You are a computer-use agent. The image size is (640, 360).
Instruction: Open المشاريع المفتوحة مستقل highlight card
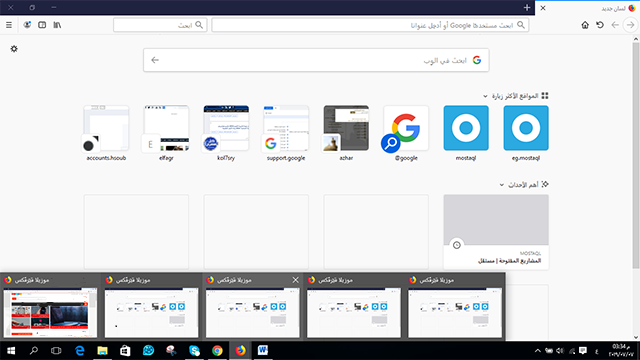point(496,231)
